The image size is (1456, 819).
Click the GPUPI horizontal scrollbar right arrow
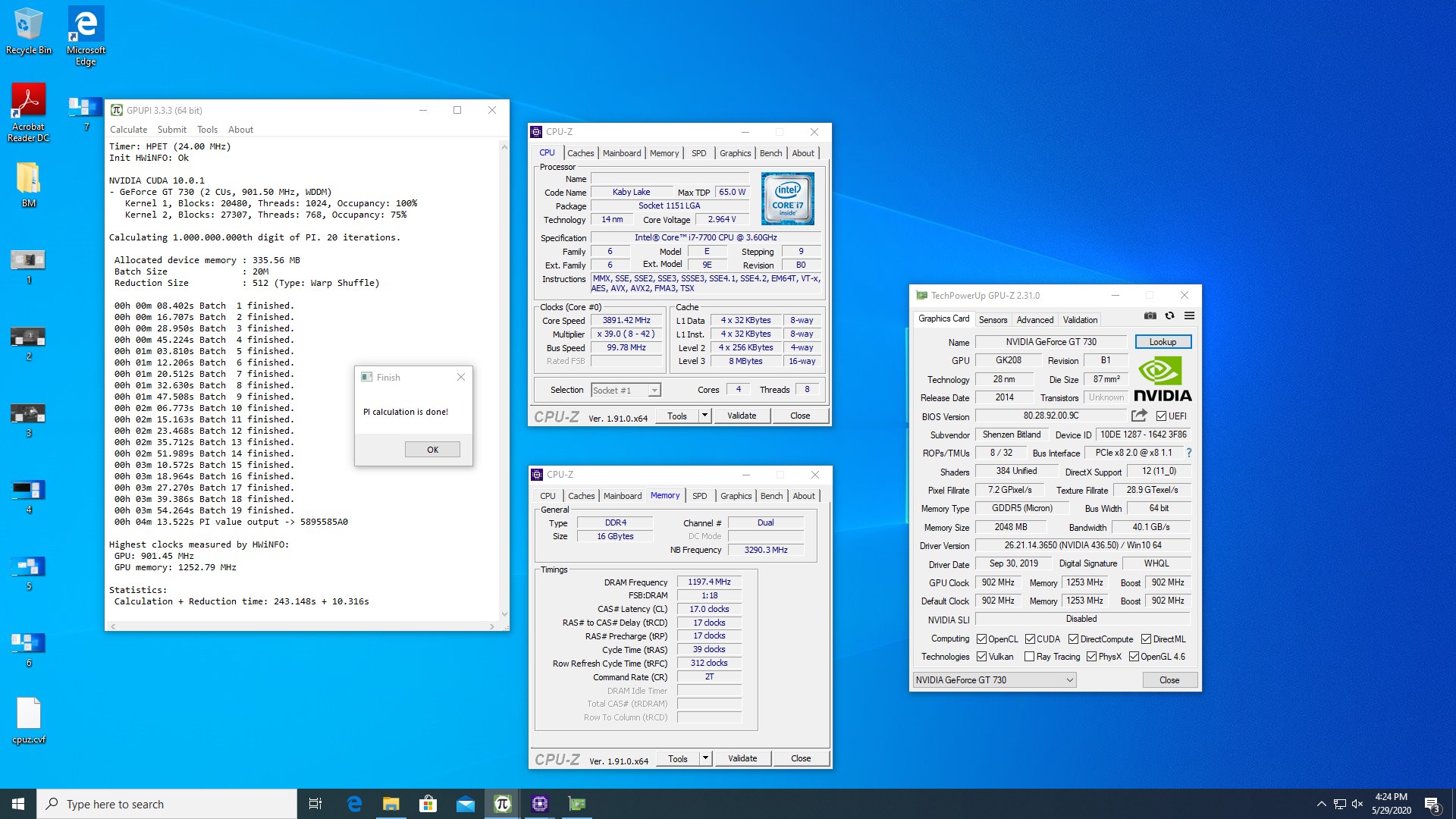click(x=492, y=626)
